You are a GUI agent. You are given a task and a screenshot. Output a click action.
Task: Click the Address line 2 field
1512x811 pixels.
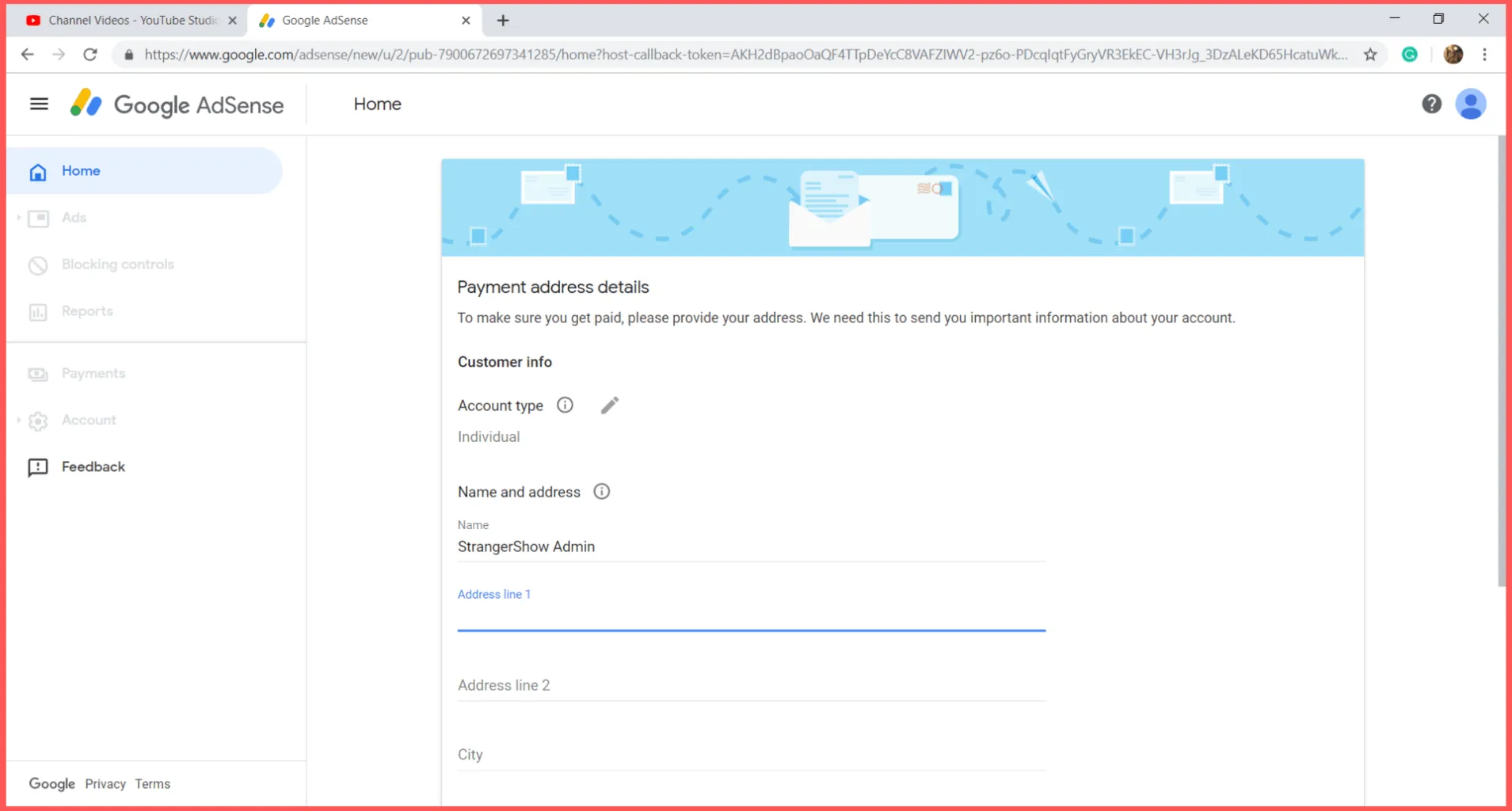[751, 685]
